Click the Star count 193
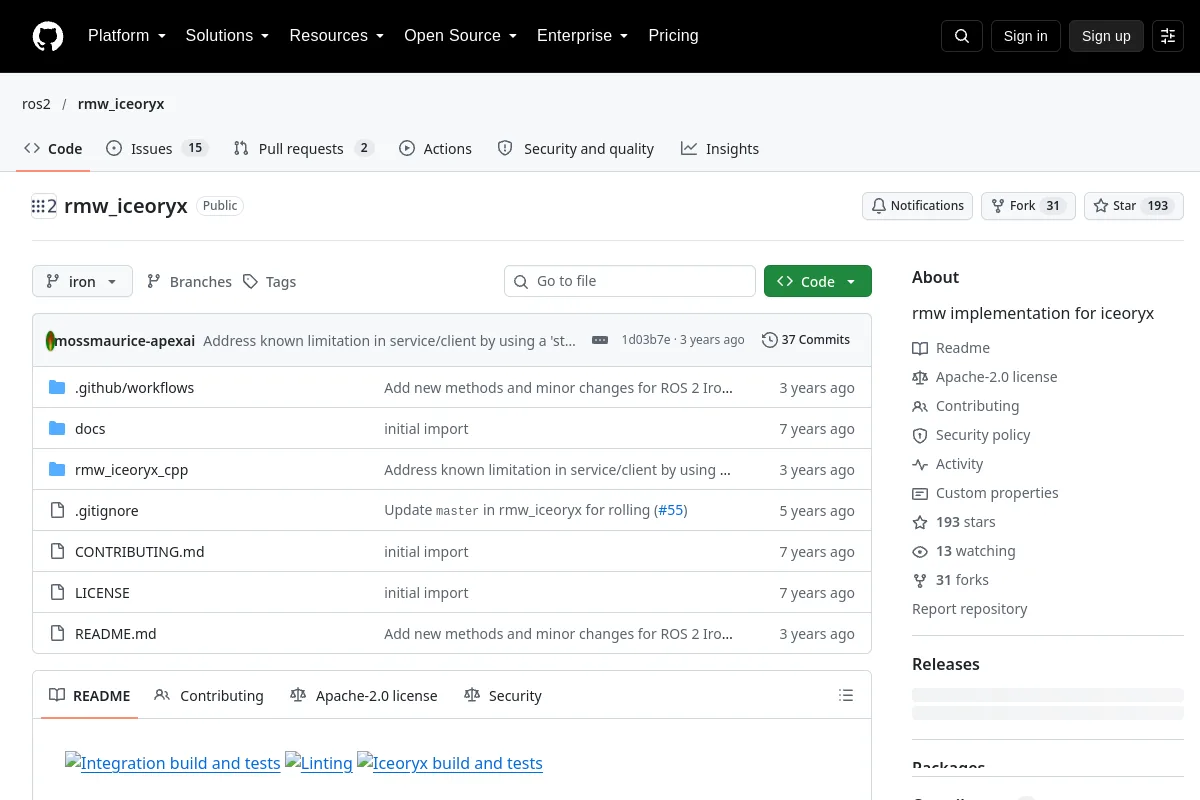 point(1158,206)
